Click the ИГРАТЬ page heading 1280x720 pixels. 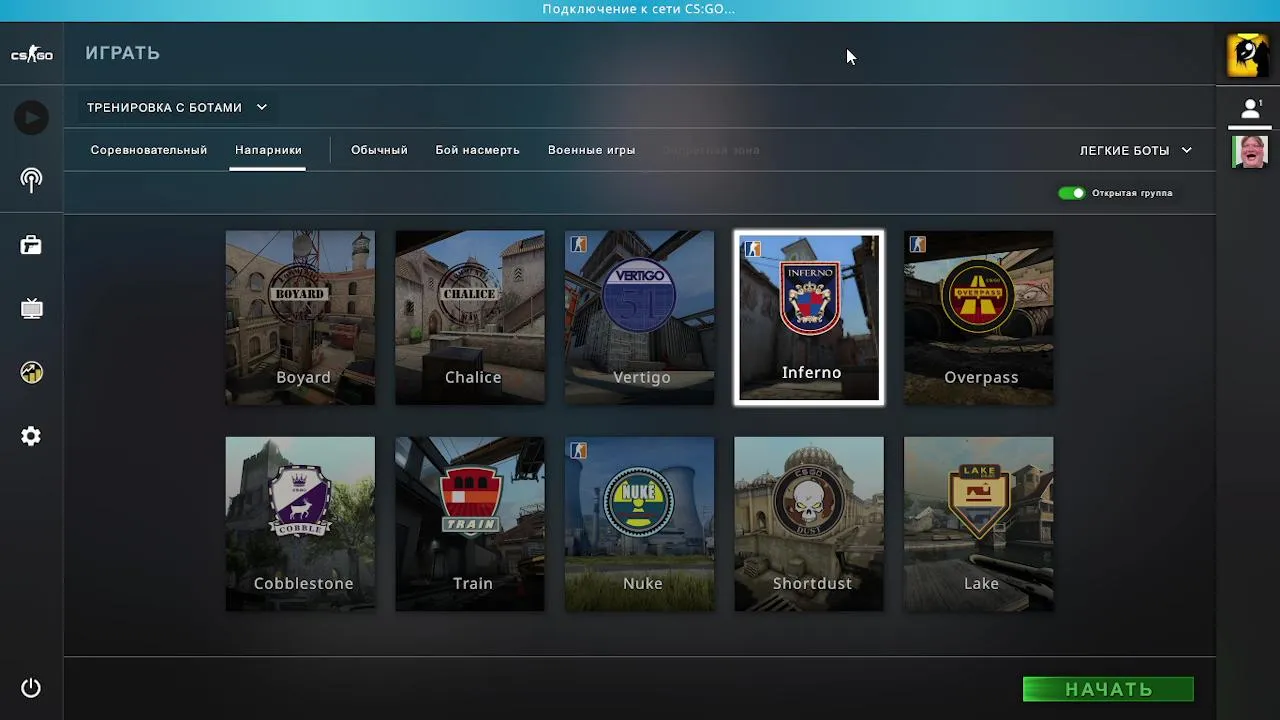(x=122, y=53)
